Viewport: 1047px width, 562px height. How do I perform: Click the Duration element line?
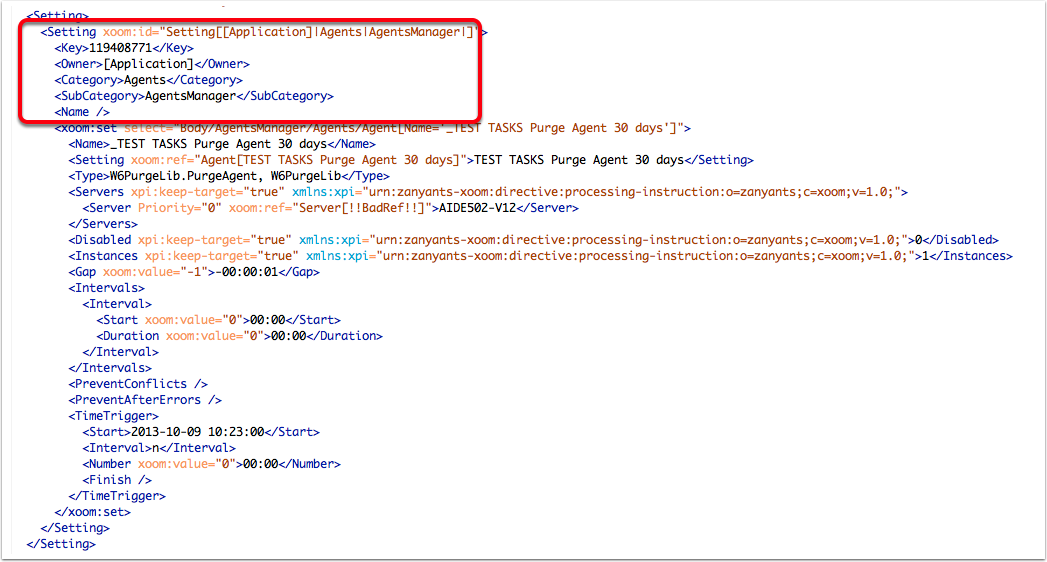tap(239, 336)
